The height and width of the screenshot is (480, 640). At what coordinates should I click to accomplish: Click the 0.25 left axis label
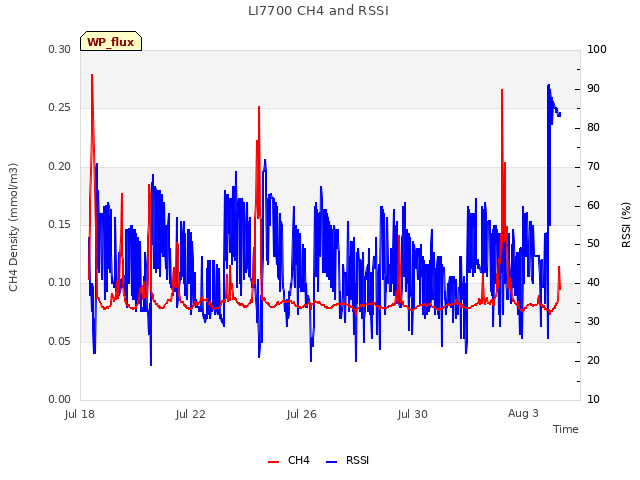[x=60, y=107]
